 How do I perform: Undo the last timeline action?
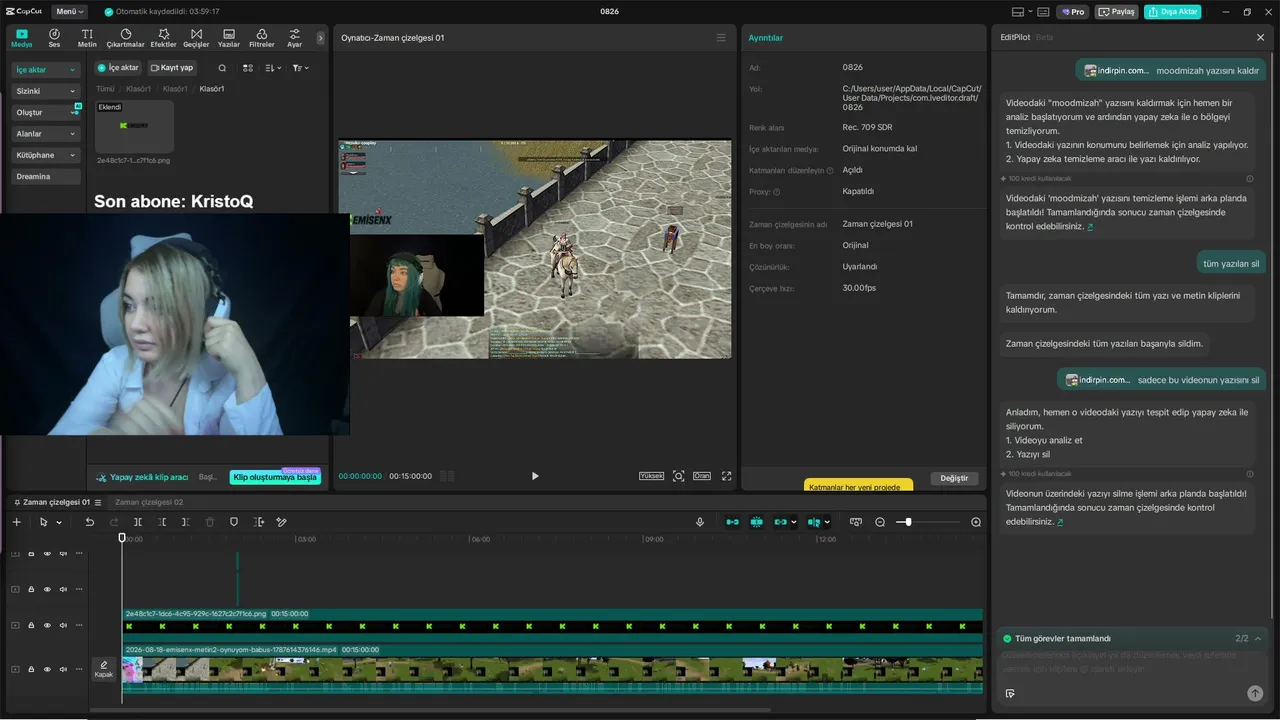(x=89, y=522)
